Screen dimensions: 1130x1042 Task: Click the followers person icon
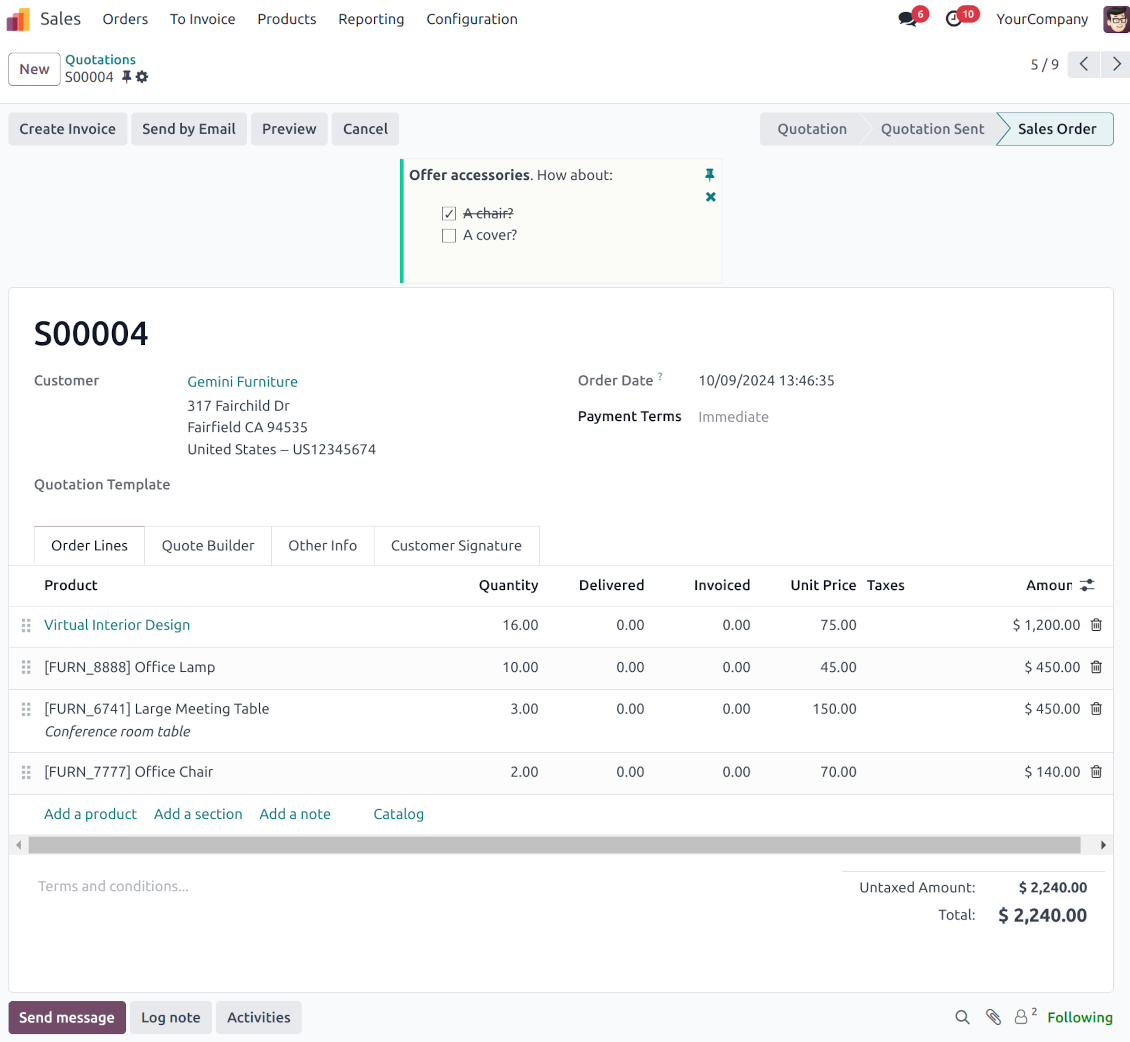tap(1021, 1017)
